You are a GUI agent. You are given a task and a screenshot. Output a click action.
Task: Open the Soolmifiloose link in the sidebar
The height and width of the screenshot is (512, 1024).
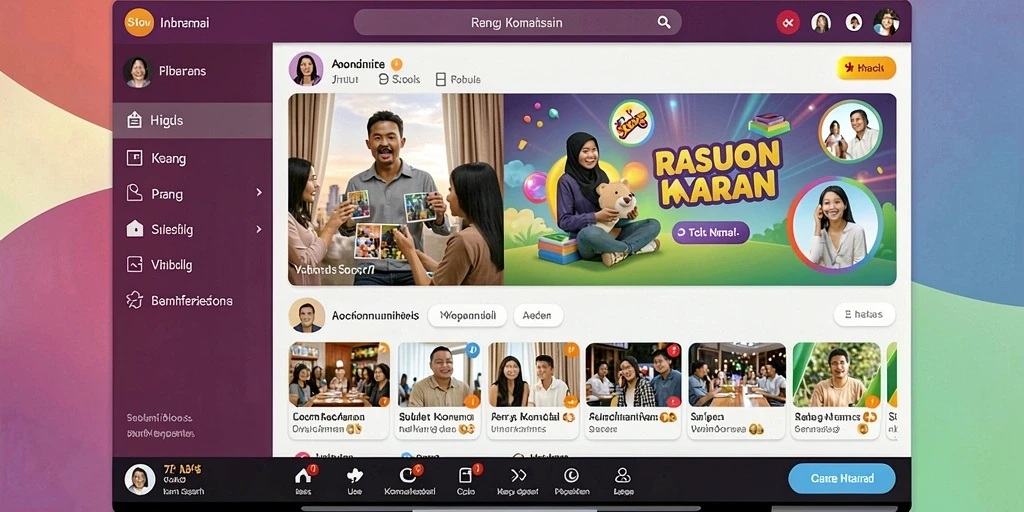pos(160,417)
